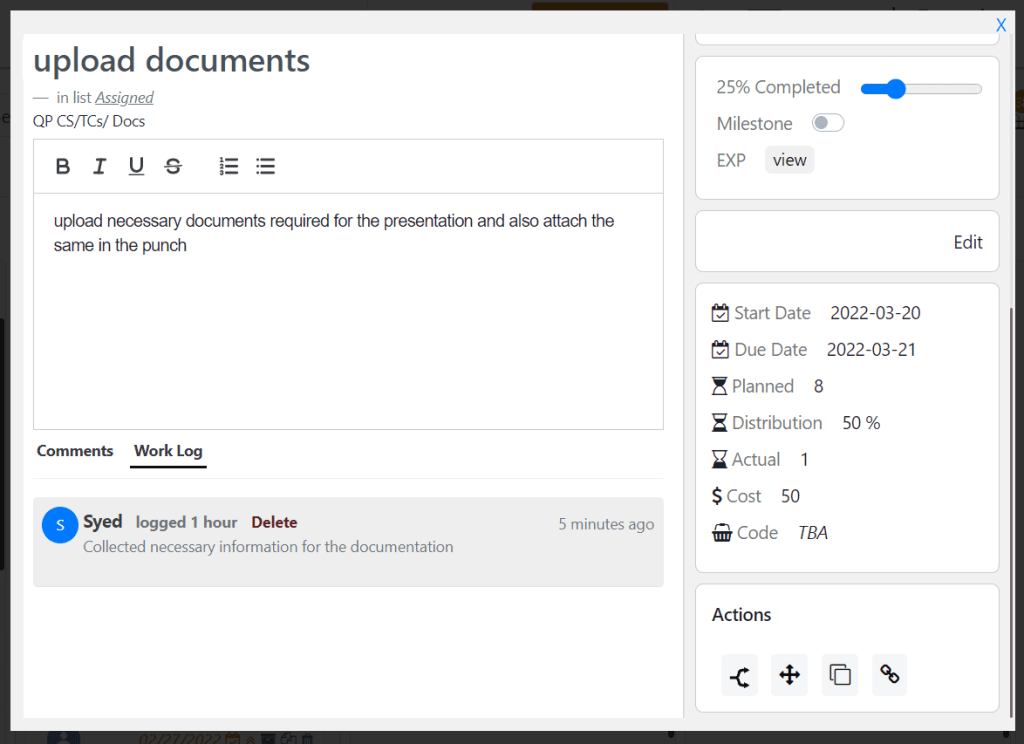1024x744 pixels.
Task: Click the Actual hours value 1
Action: 805,459
